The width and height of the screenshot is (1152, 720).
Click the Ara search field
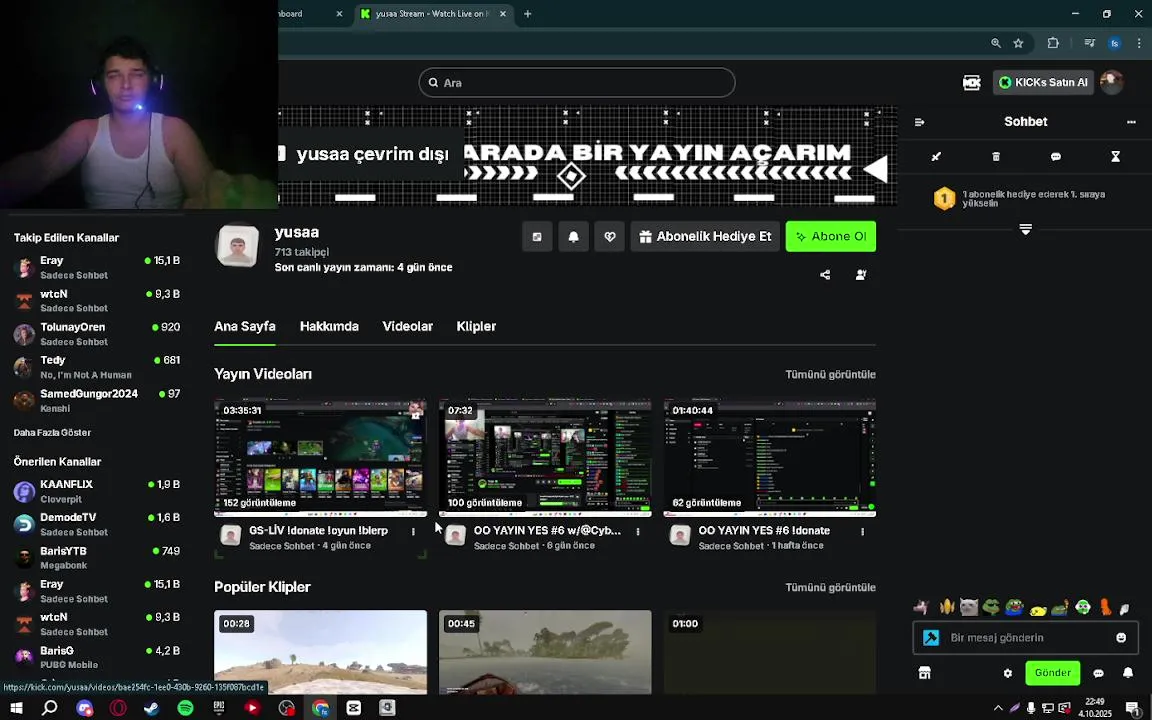(577, 82)
